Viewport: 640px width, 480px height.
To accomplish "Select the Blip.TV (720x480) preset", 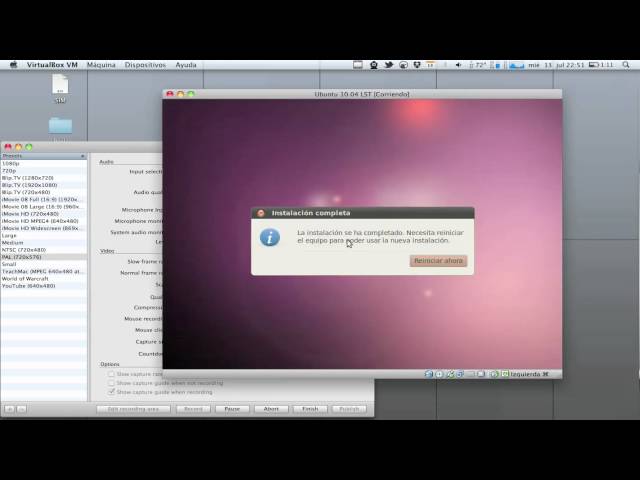I will tap(44, 192).
